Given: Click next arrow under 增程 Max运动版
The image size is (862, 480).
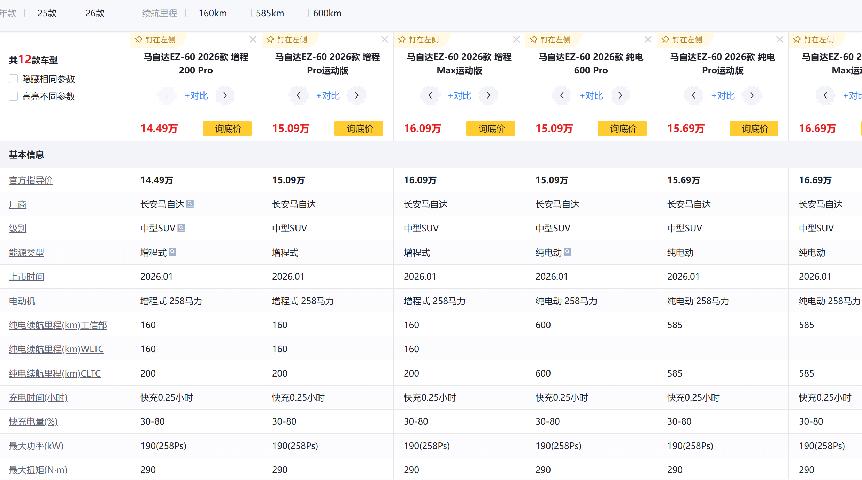Looking at the screenshot, I should (x=488, y=96).
